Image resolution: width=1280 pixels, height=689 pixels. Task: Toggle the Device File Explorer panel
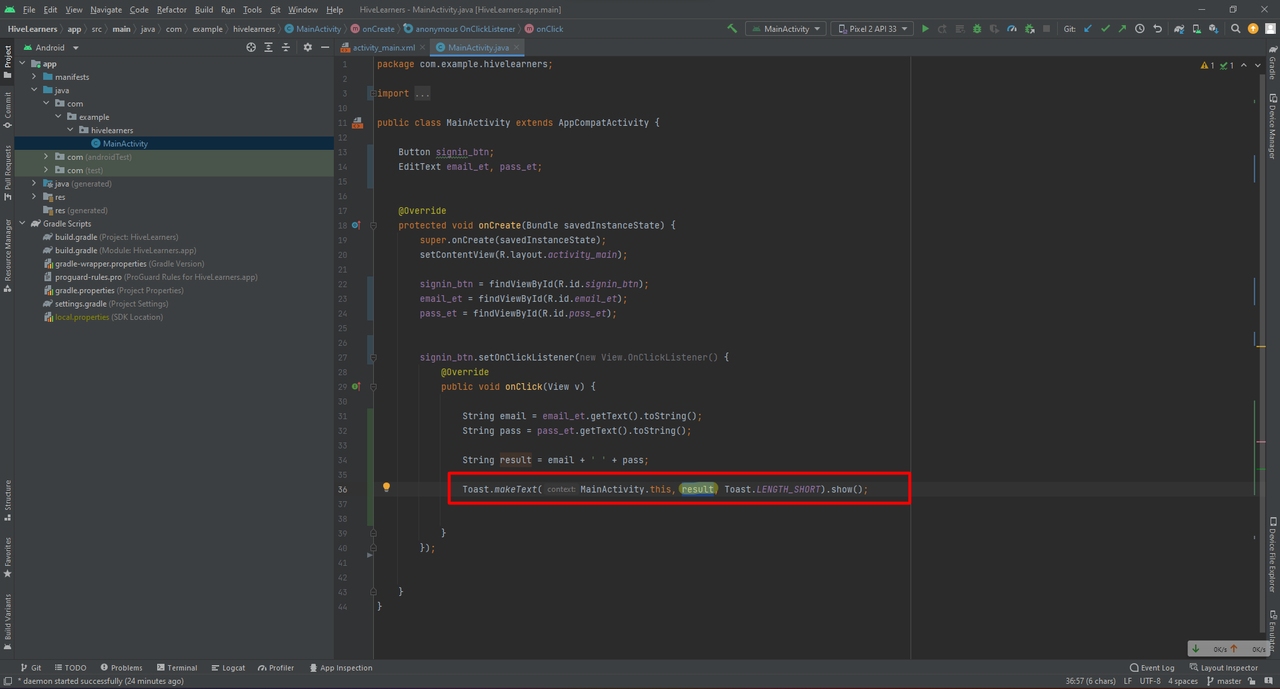coord(1272,556)
